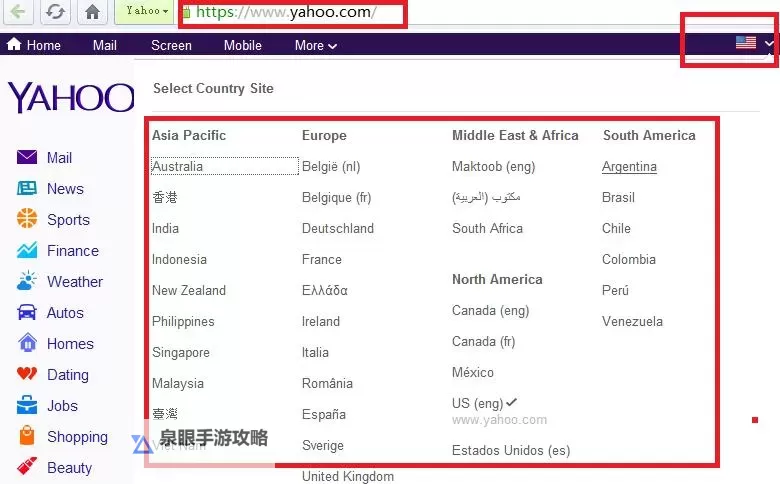Select België (nl) site
The image size is (780, 484).
pos(331,167)
